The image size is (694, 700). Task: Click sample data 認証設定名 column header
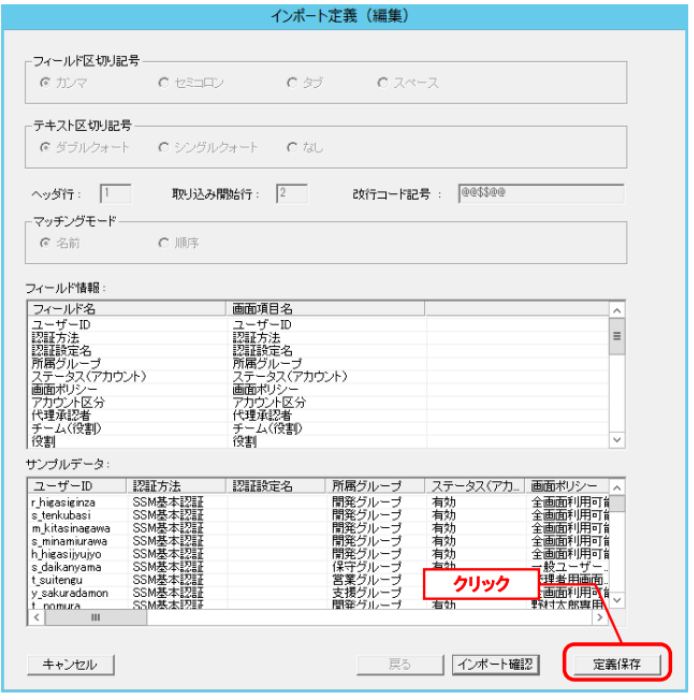tap(275, 486)
